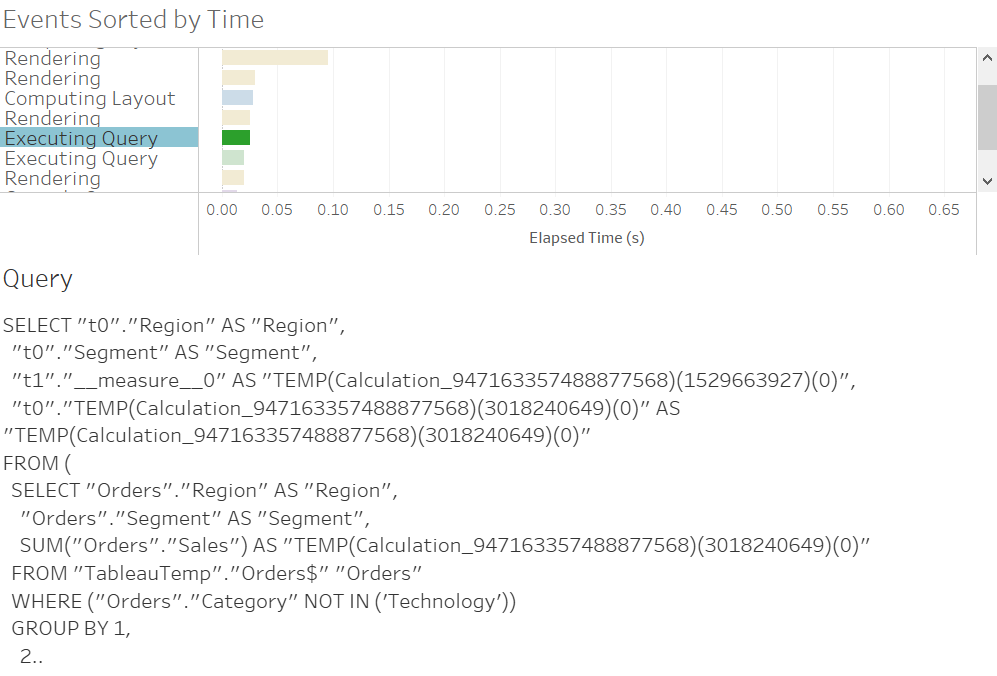Click the Query section heading

pos(37,279)
